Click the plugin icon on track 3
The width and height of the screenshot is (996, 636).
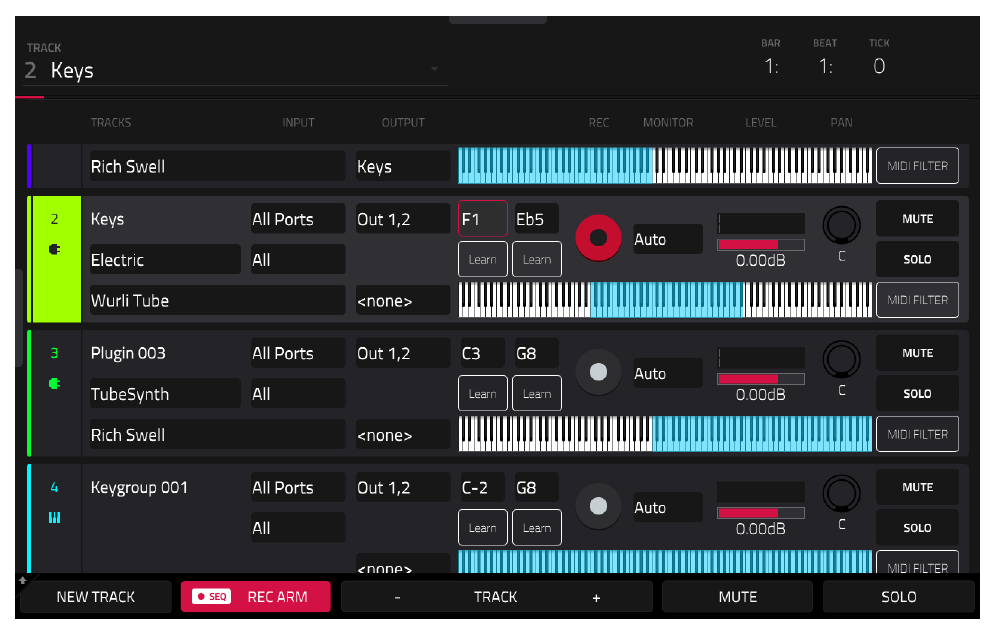[55, 383]
